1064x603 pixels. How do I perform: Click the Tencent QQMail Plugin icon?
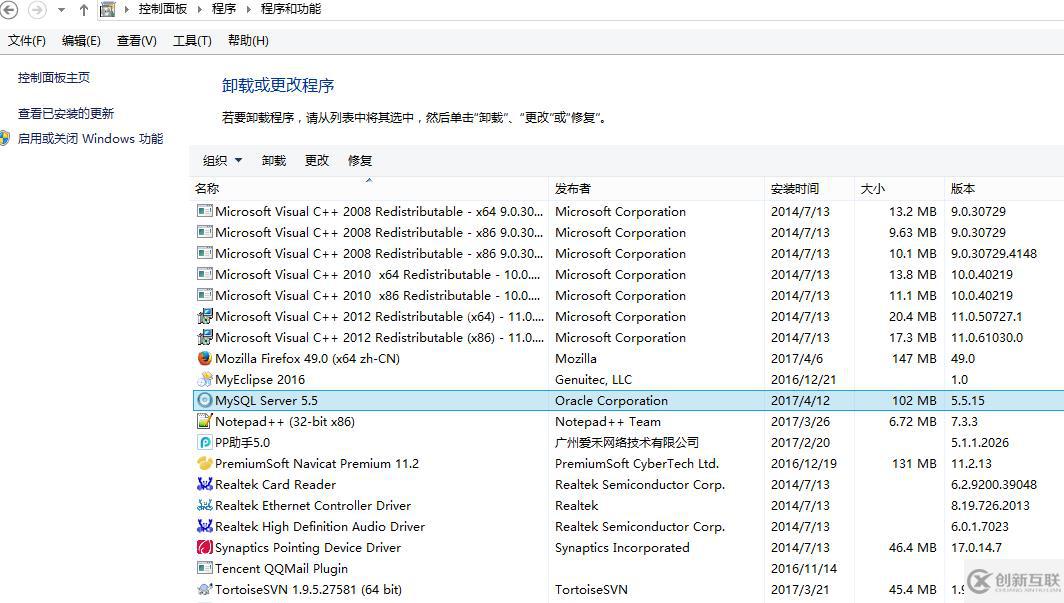[204, 568]
